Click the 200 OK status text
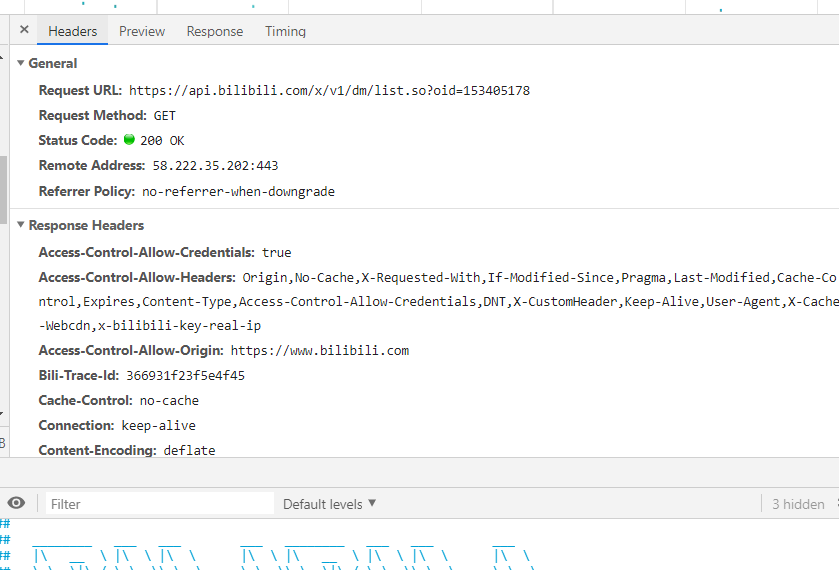 162,141
